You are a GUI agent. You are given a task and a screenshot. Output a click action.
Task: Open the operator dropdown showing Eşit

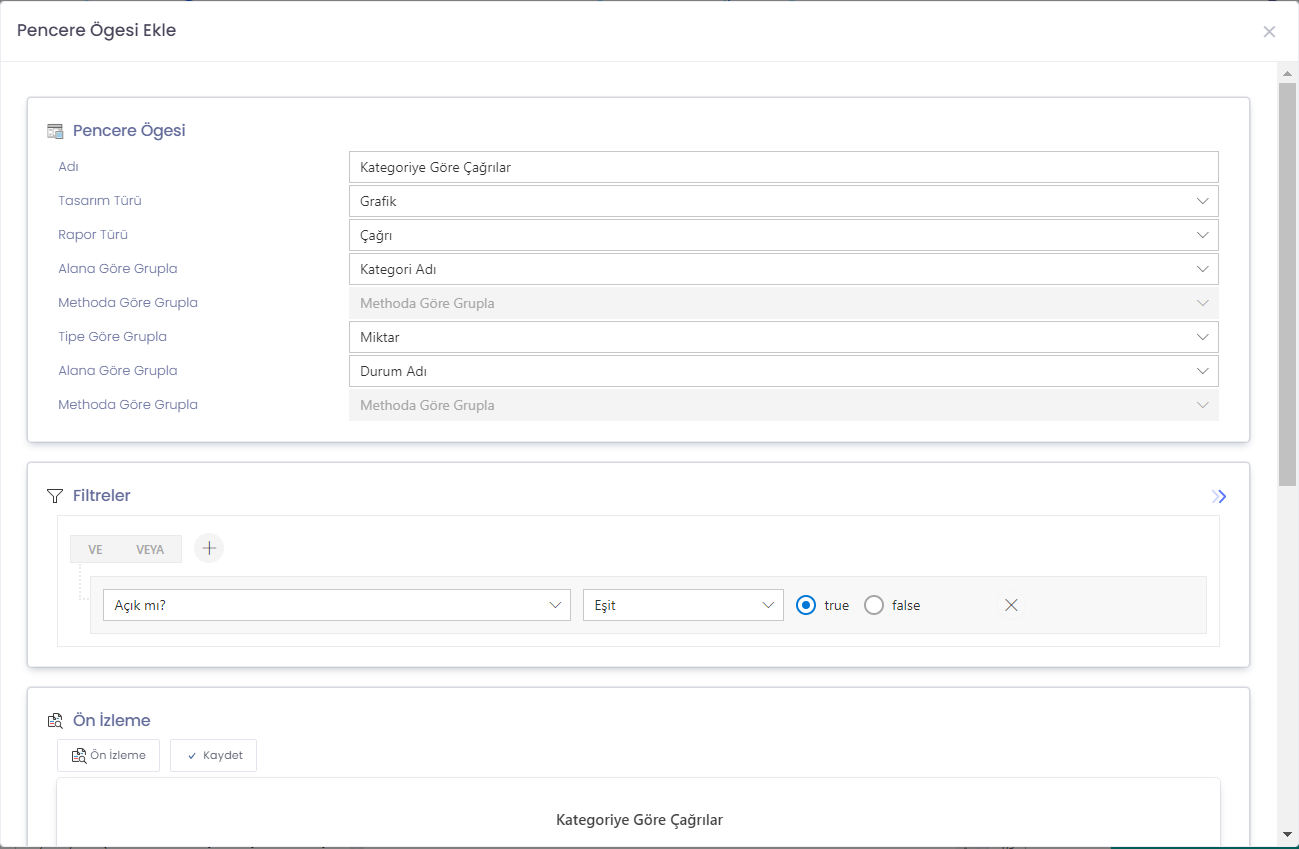click(683, 605)
